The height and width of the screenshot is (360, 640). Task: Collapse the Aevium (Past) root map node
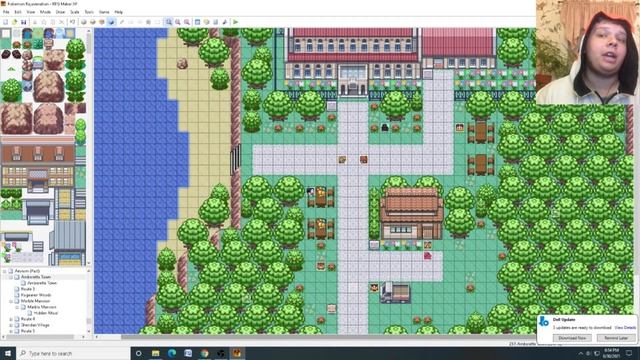click(4, 271)
